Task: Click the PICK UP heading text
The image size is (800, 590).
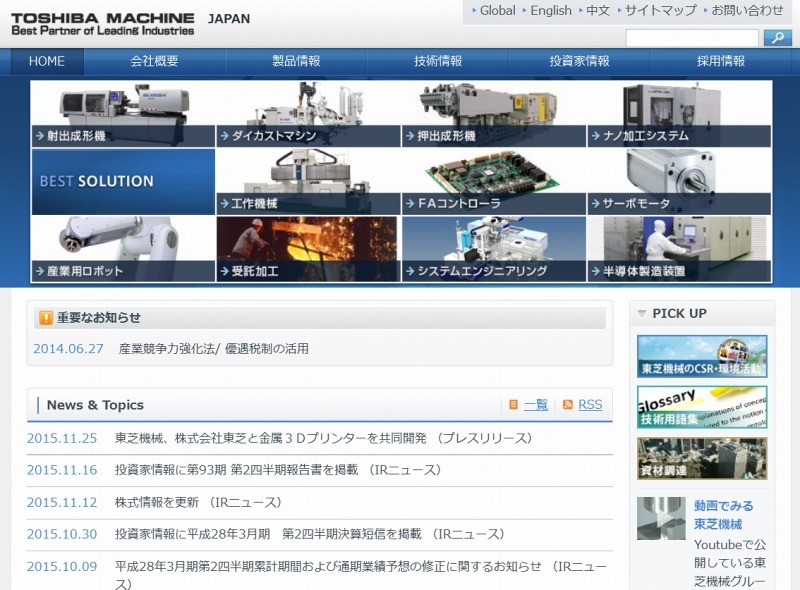Action: (680, 313)
